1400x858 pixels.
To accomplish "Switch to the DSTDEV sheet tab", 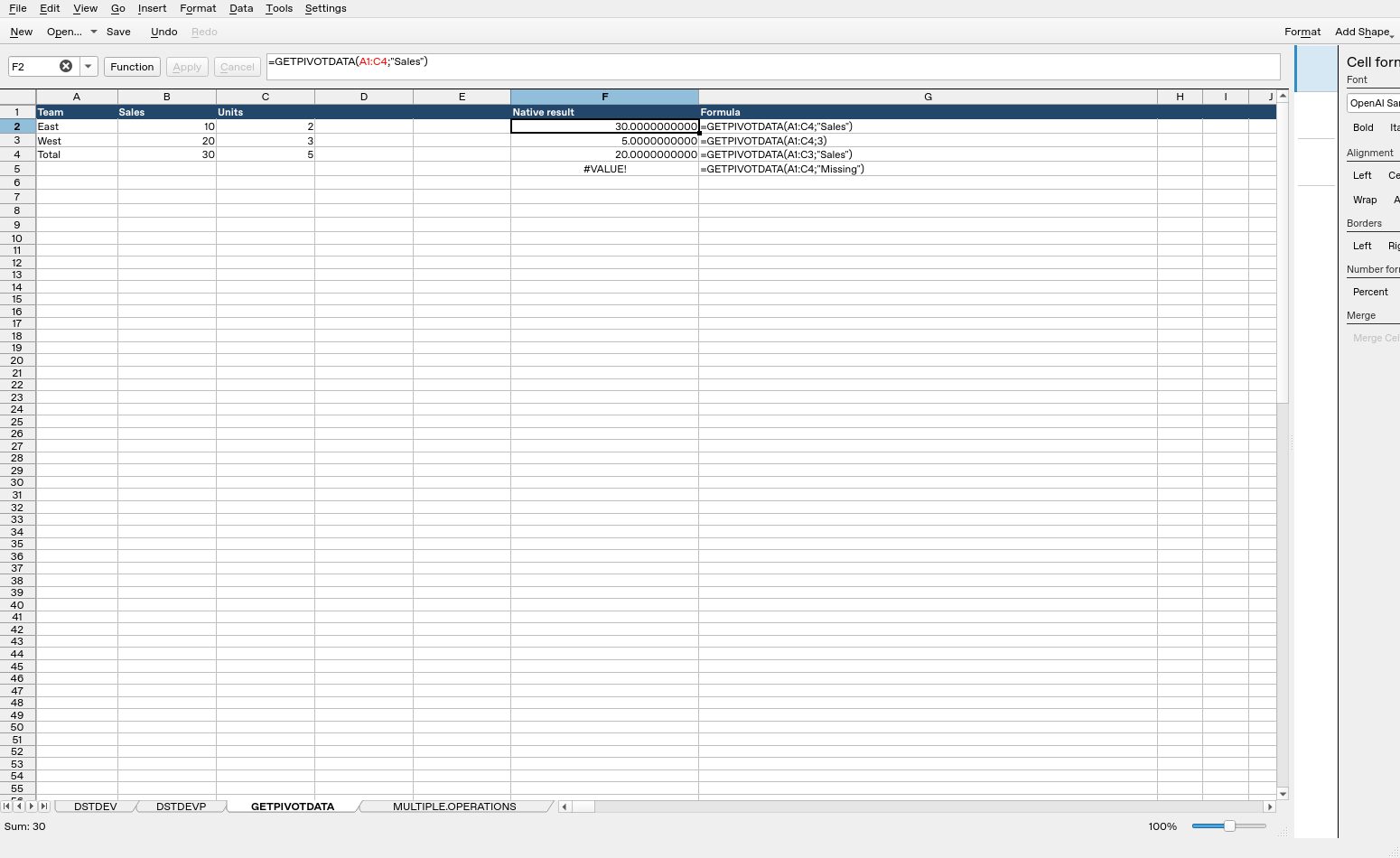I will [96, 807].
